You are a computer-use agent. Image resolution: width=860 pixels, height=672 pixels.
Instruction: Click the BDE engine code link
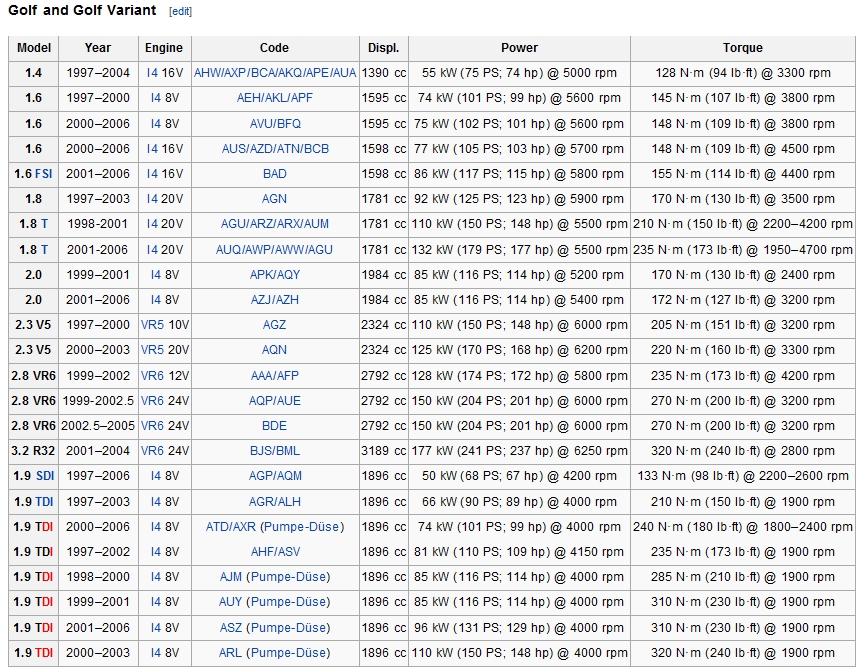pyautogui.click(x=274, y=426)
